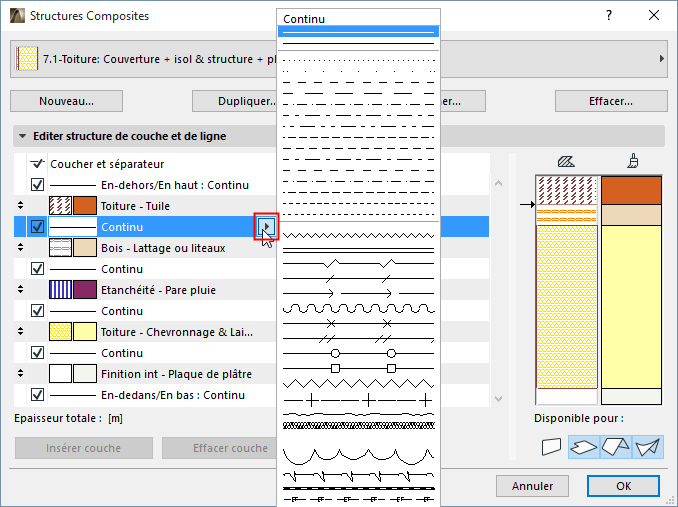Click the Insérer couche button

[83, 448]
